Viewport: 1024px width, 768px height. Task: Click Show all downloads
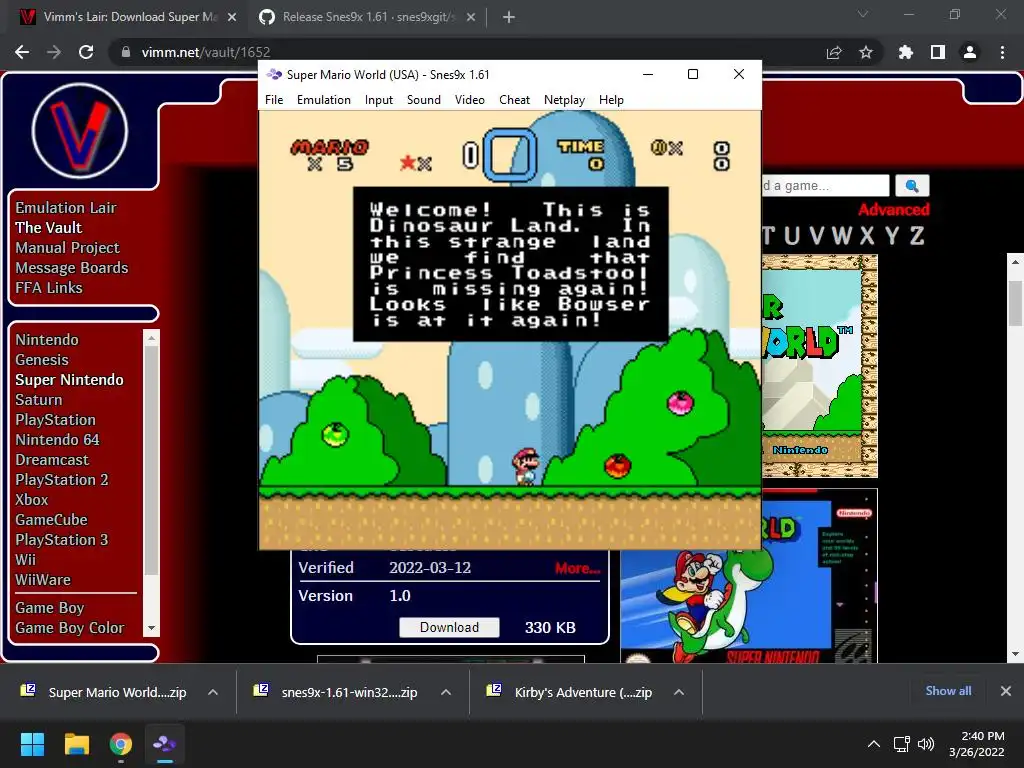tap(948, 691)
